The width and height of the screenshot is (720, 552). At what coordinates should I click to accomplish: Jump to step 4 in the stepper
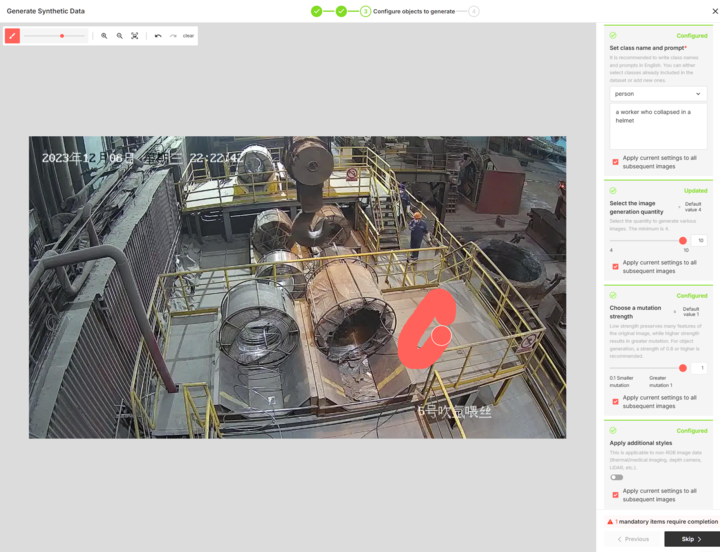[x=473, y=11]
